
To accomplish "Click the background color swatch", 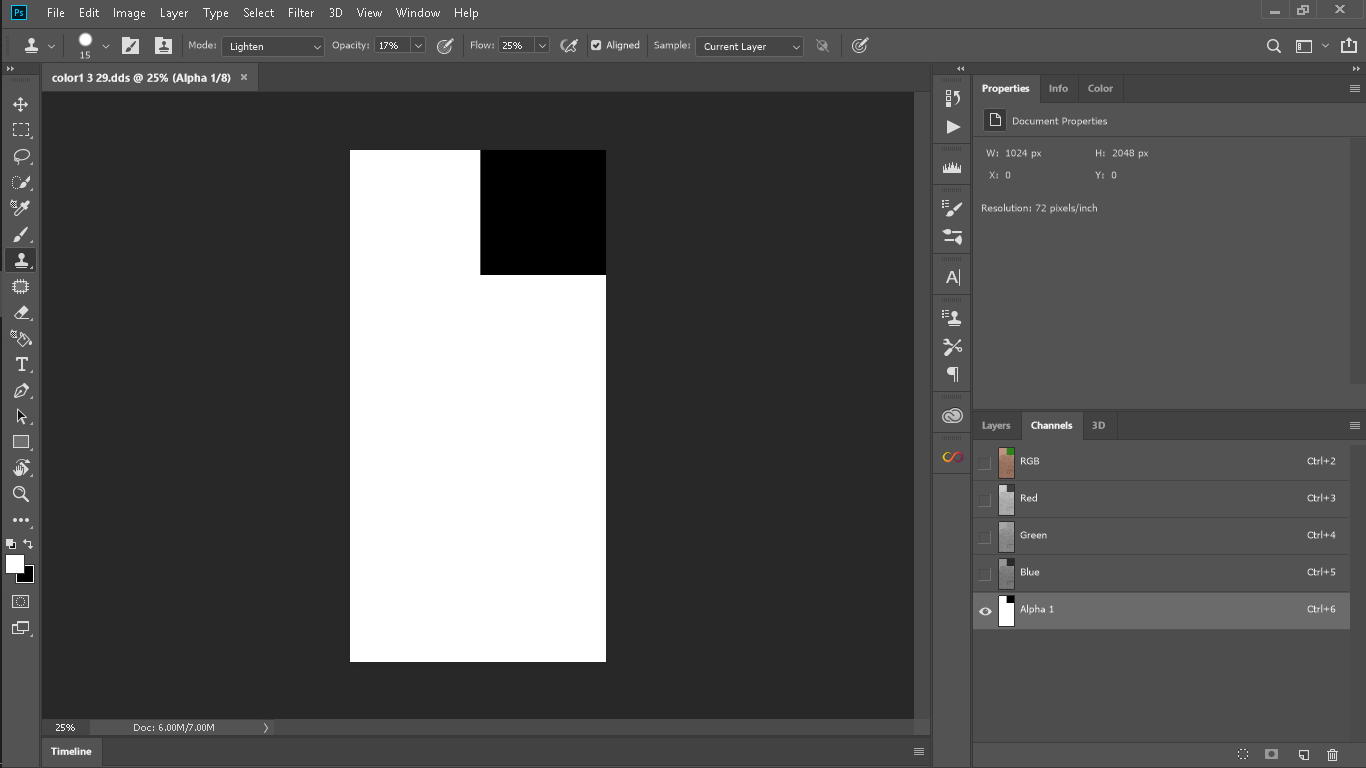I will click(28, 577).
